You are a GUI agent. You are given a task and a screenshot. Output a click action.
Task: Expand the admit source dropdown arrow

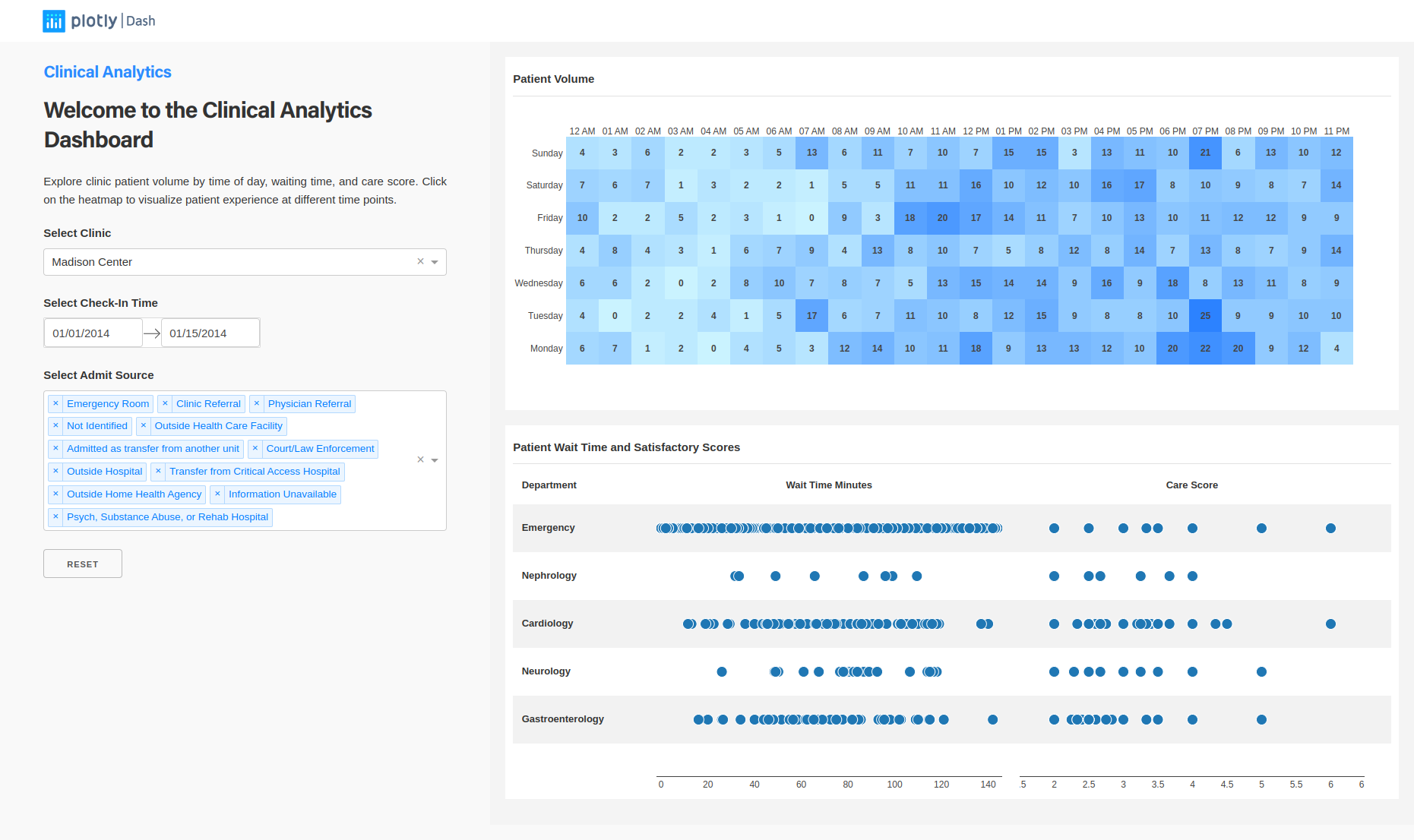point(435,460)
